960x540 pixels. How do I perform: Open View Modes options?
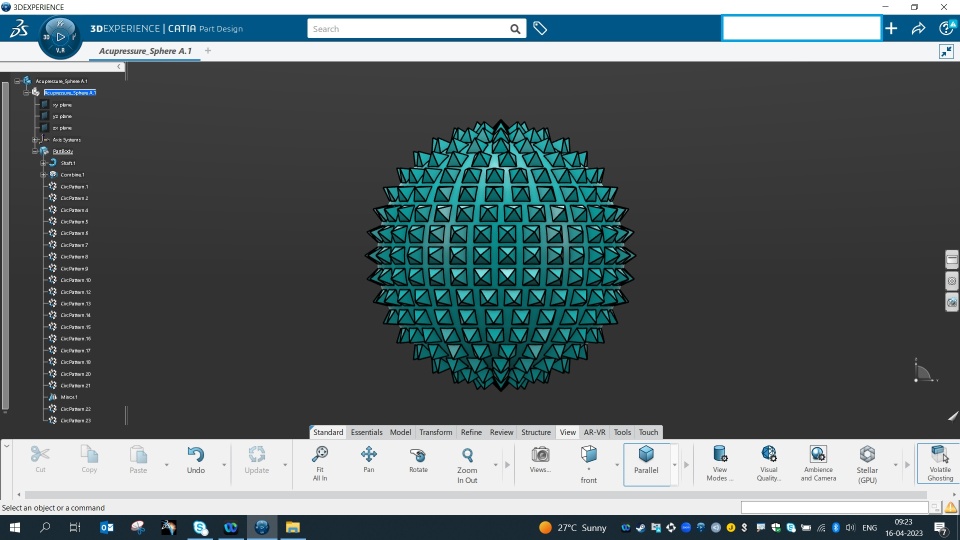pos(719,463)
